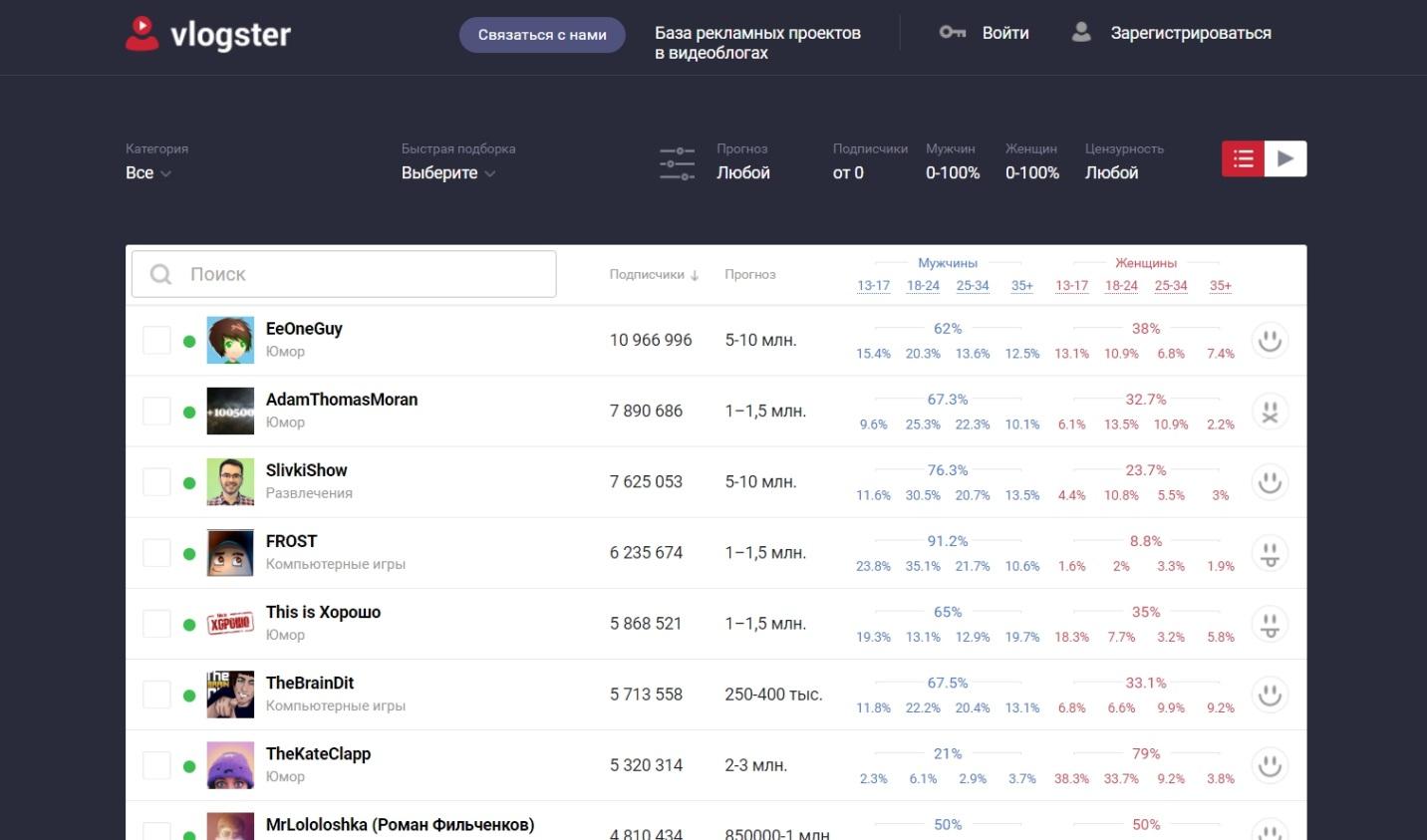Screen dimensions: 1427x840
Task: Click smiley icon in TheKateClapp row
Action: tap(1270, 765)
